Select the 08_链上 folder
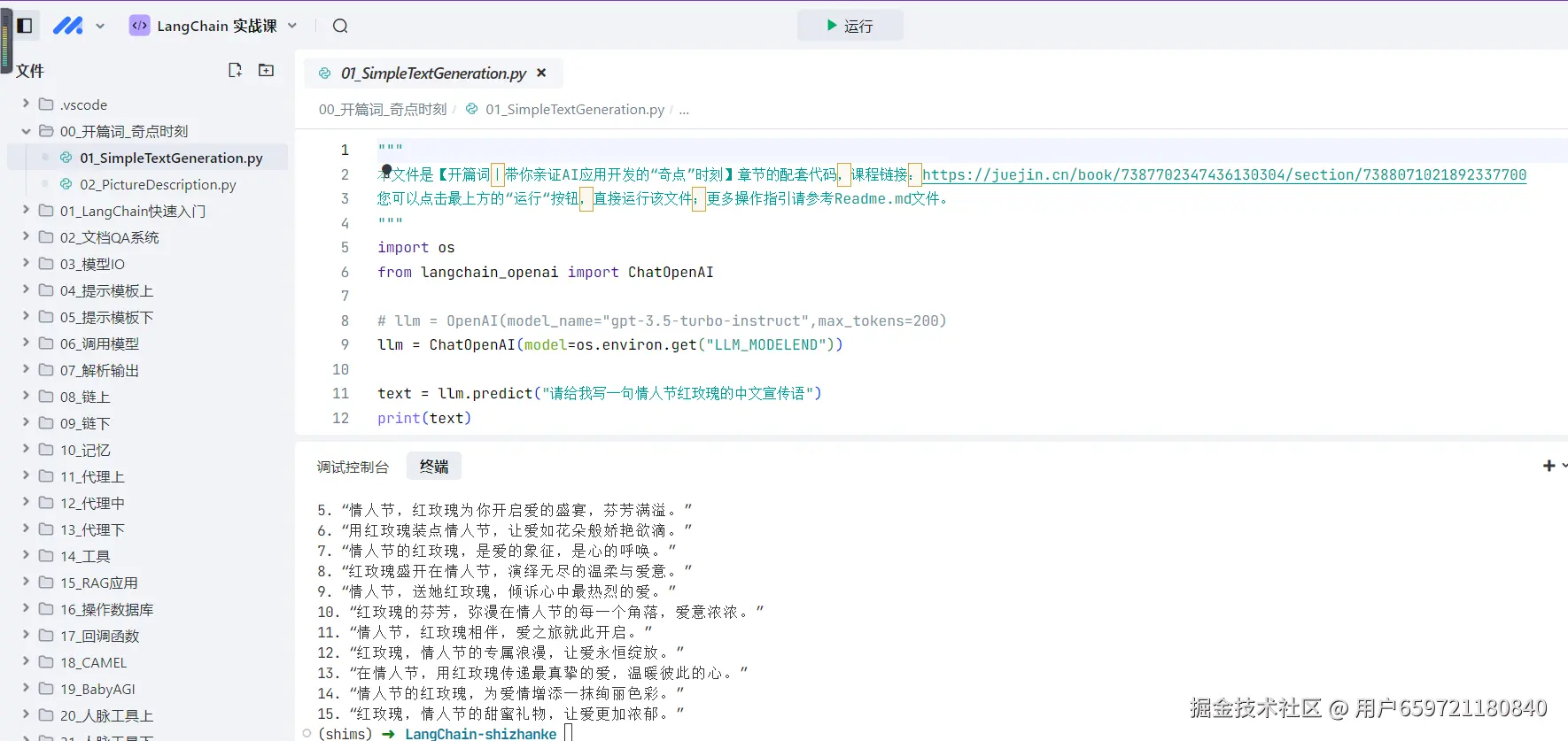Image resolution: width=1568 pixels, height=741 pixels. tap(147, 397)
